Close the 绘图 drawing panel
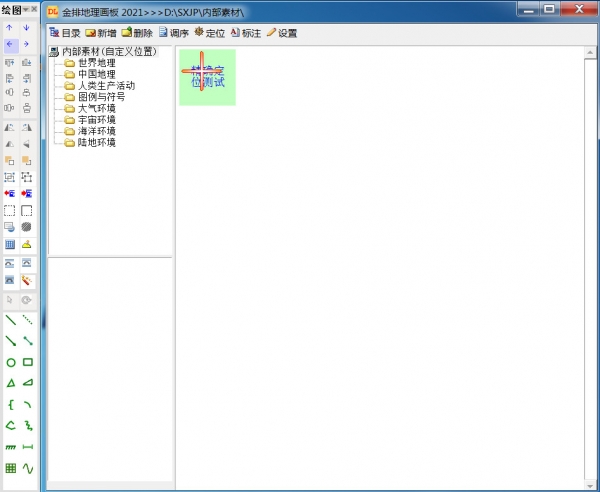This screenshot has width=600, height=492. (x=34, y=9)
